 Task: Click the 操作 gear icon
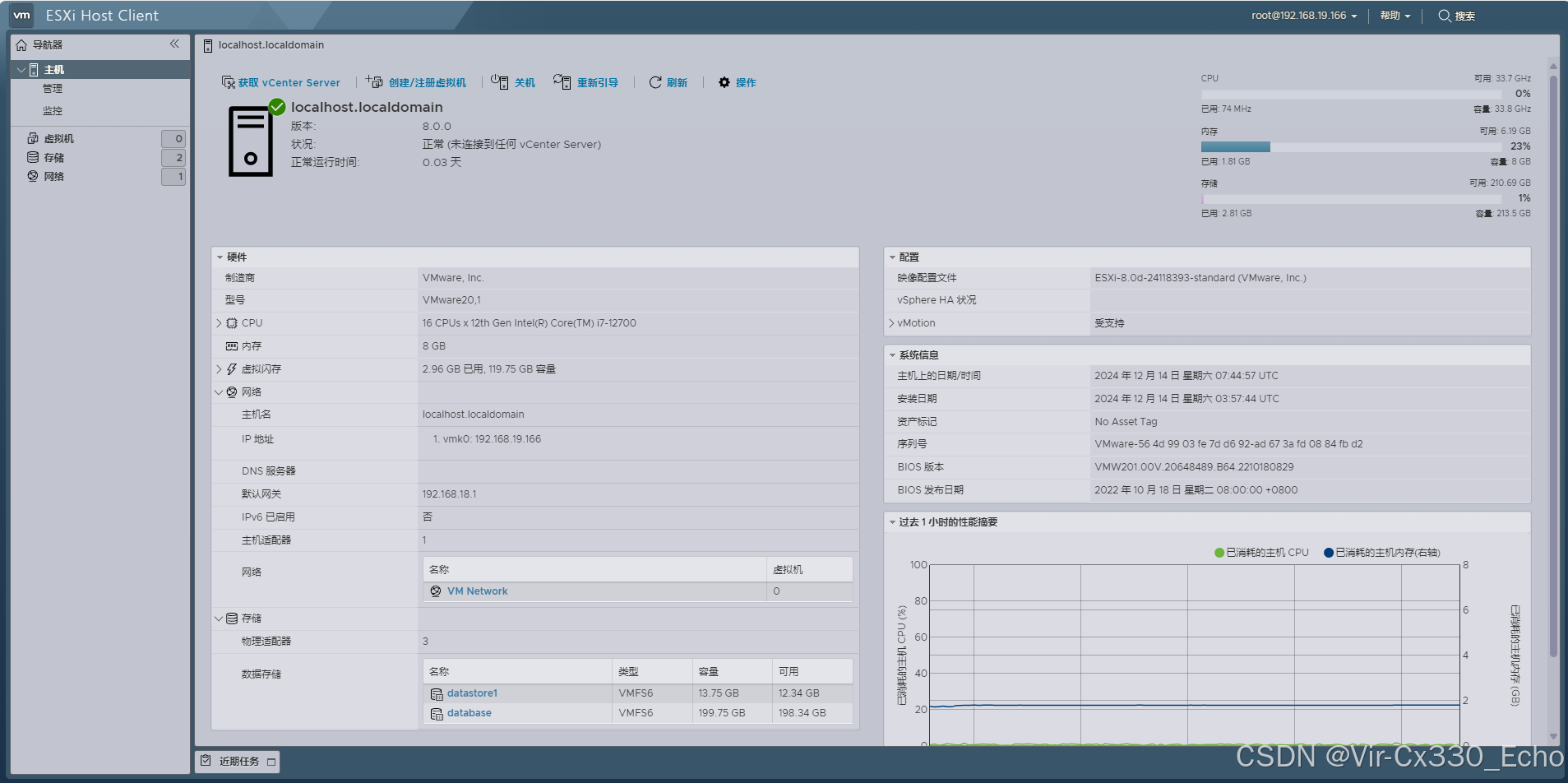point(724,82)
